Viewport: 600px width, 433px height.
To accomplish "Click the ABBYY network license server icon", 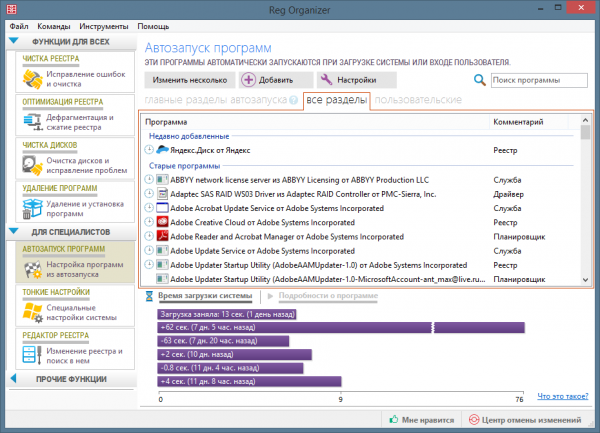I will pyautogui.click(x=162, y=179).
